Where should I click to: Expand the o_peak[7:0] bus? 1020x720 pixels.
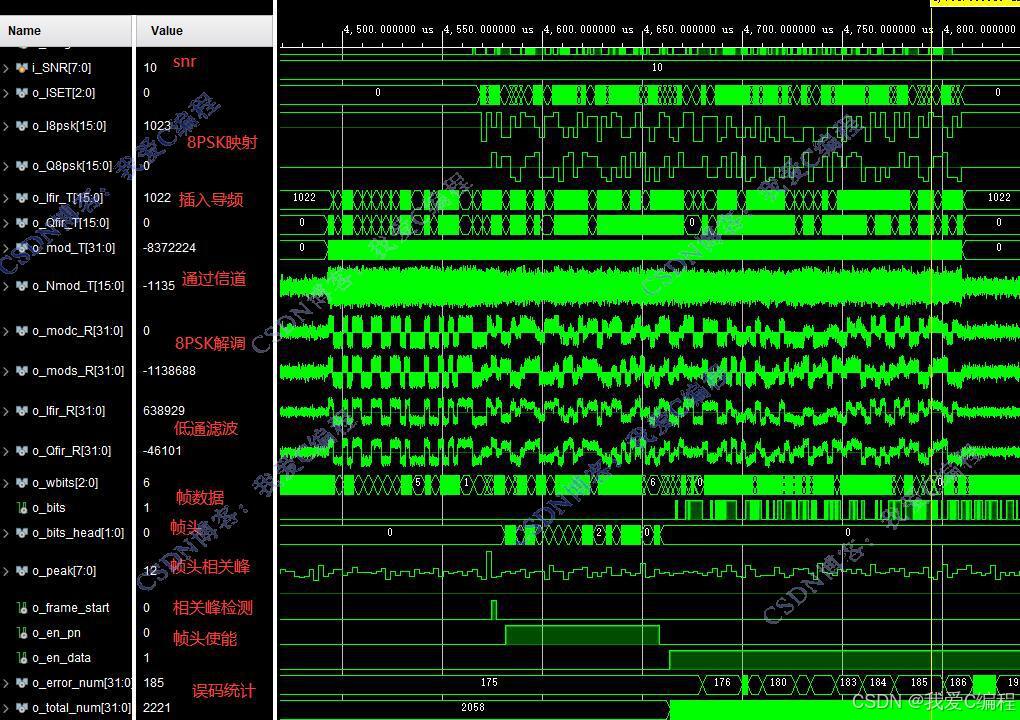coord(6,570)
